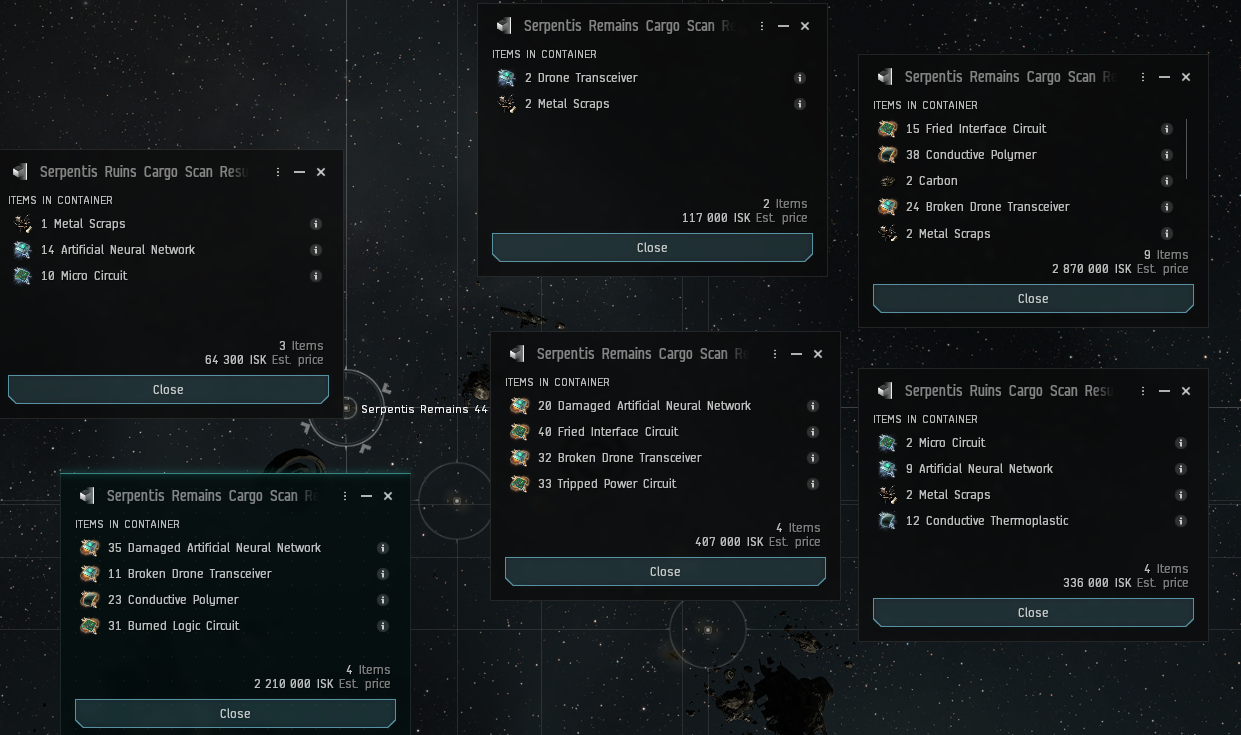Click scrollbar in nine-item cargo list
The width and height of the screenshot is (1241, 735).
pos(1187,149)
